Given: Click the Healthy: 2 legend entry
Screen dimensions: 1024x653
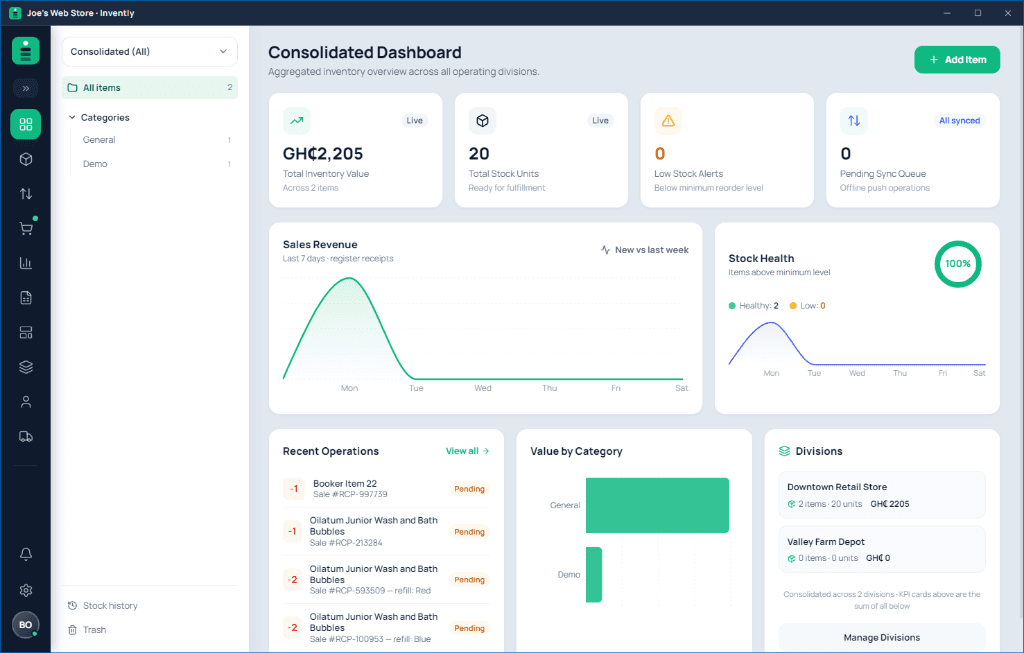Looking at the screenshot, I should [754, 306].
